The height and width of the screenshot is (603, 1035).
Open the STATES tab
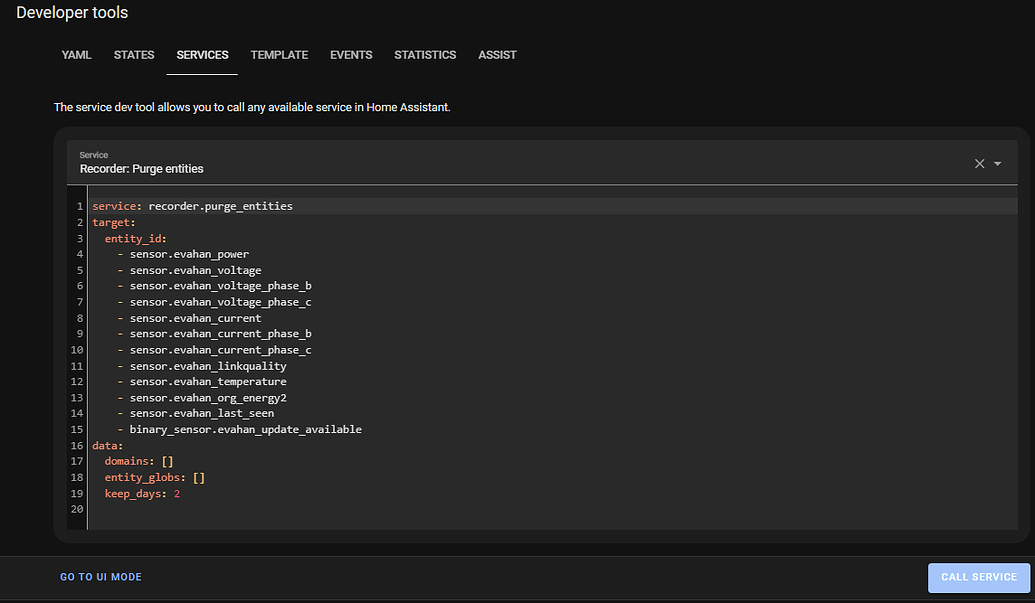tap(134, 55)
